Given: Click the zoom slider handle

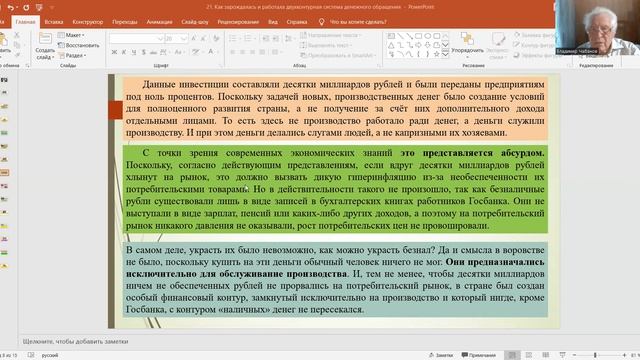Looking at the screenshot, I should click(596, 355).
